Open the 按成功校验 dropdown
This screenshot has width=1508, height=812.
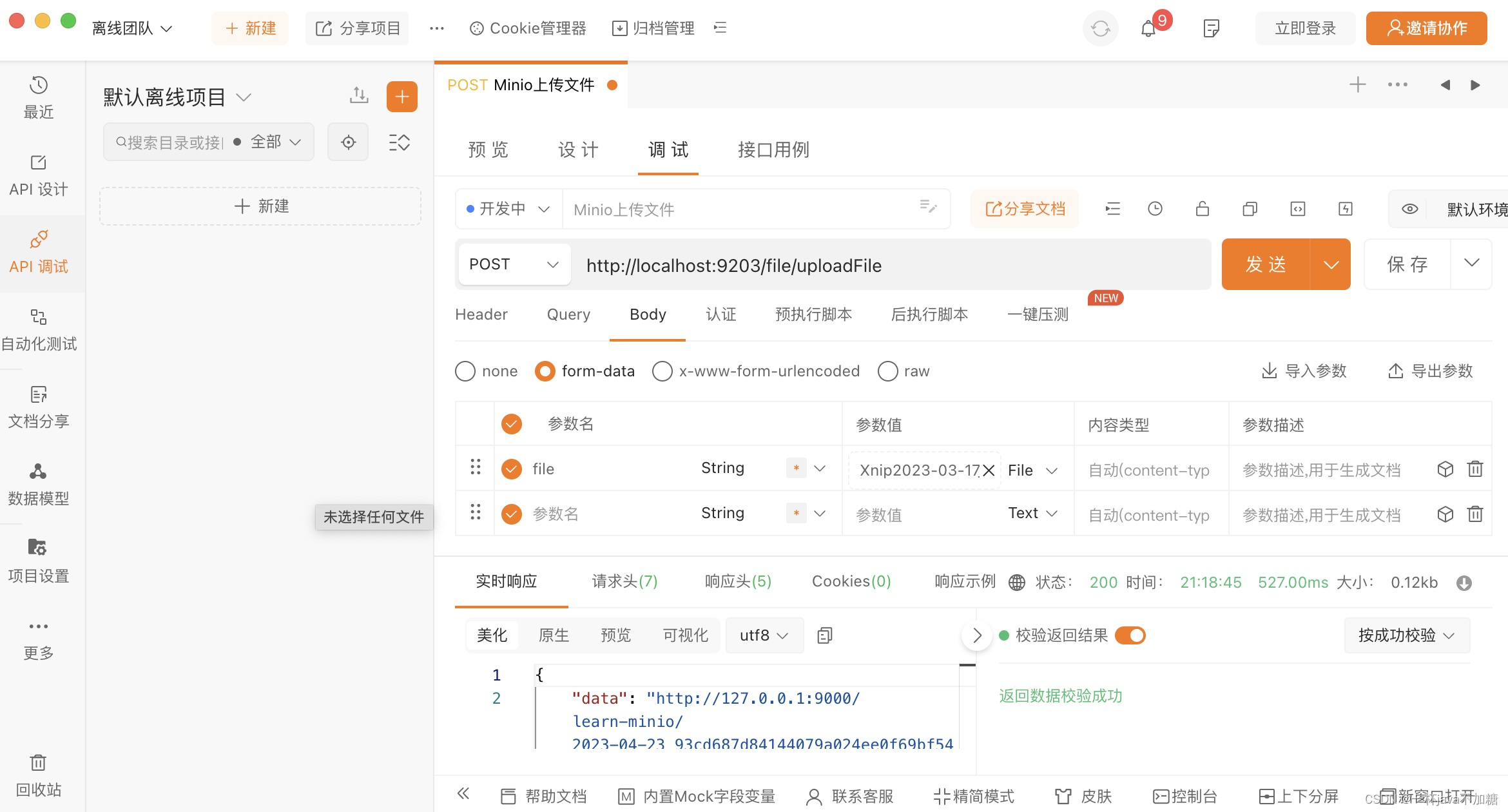click(x=1406, y=635)
